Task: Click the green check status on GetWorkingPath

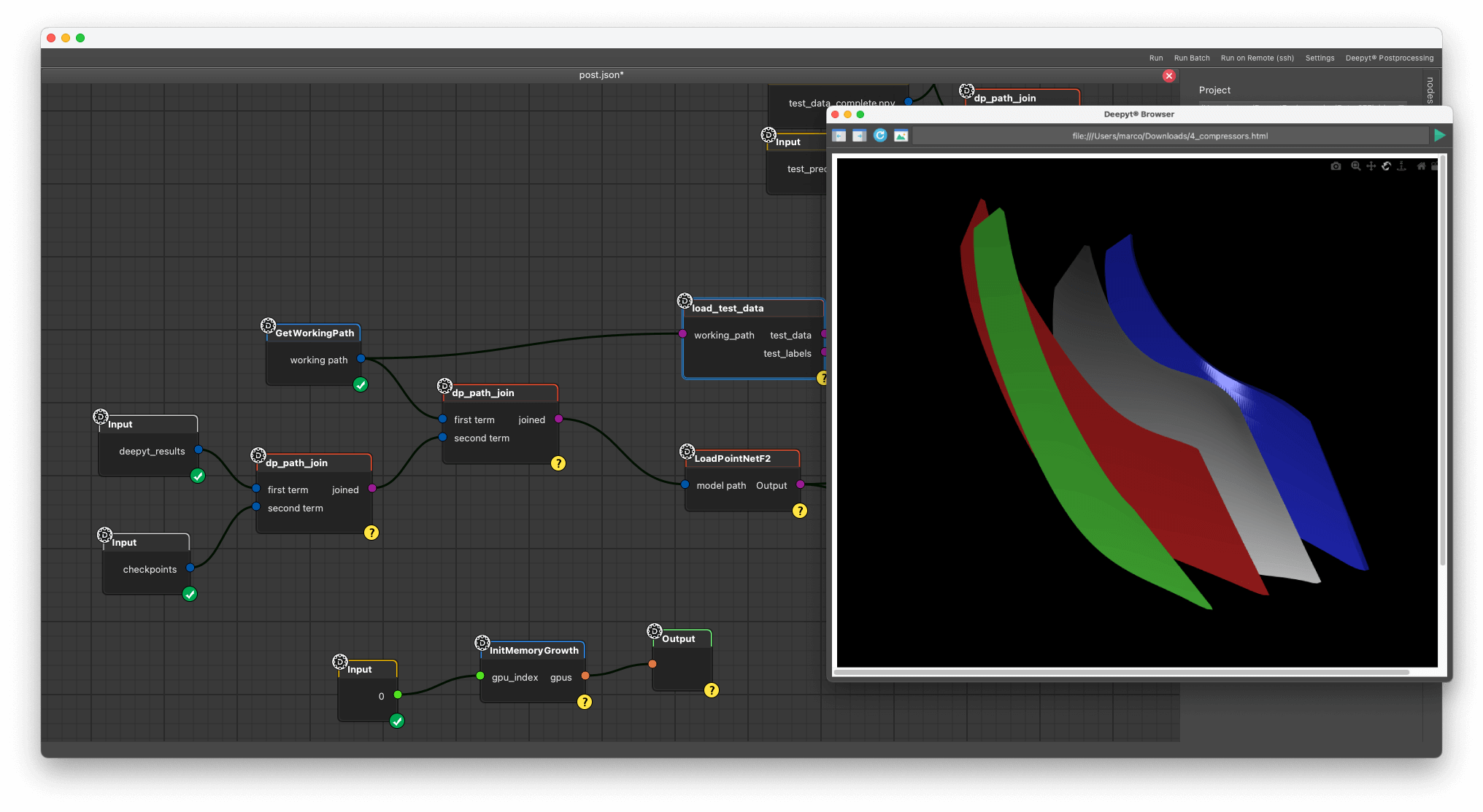Action: pos(361,384)
